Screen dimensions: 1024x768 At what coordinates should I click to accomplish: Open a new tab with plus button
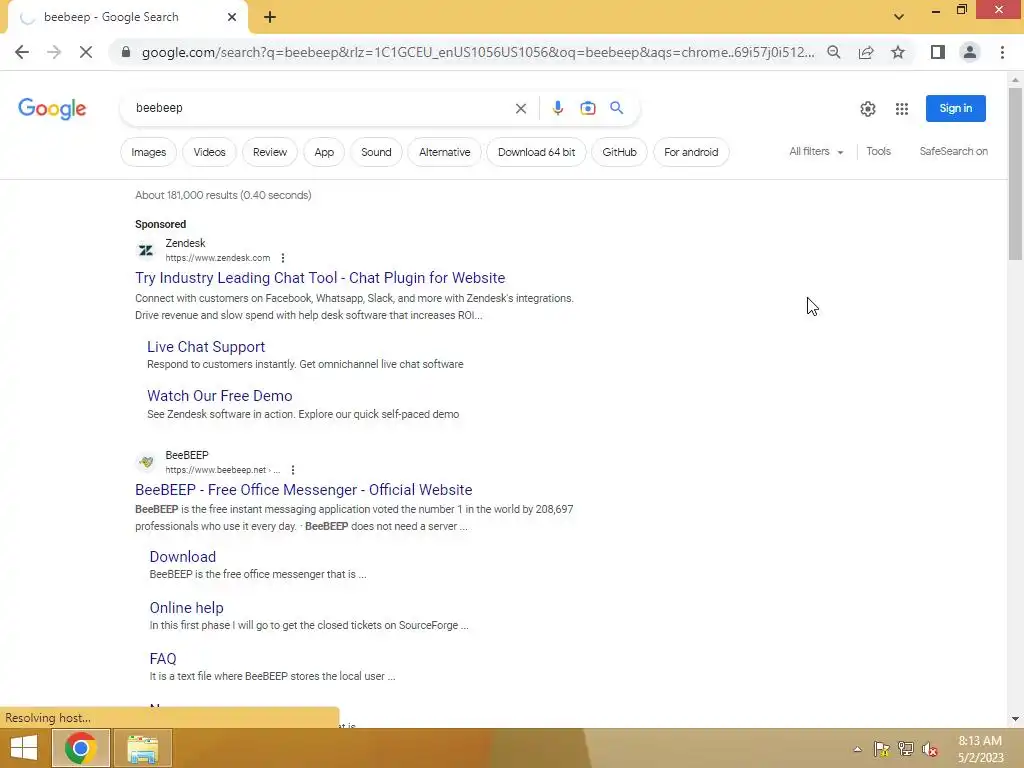coord(270,17)
